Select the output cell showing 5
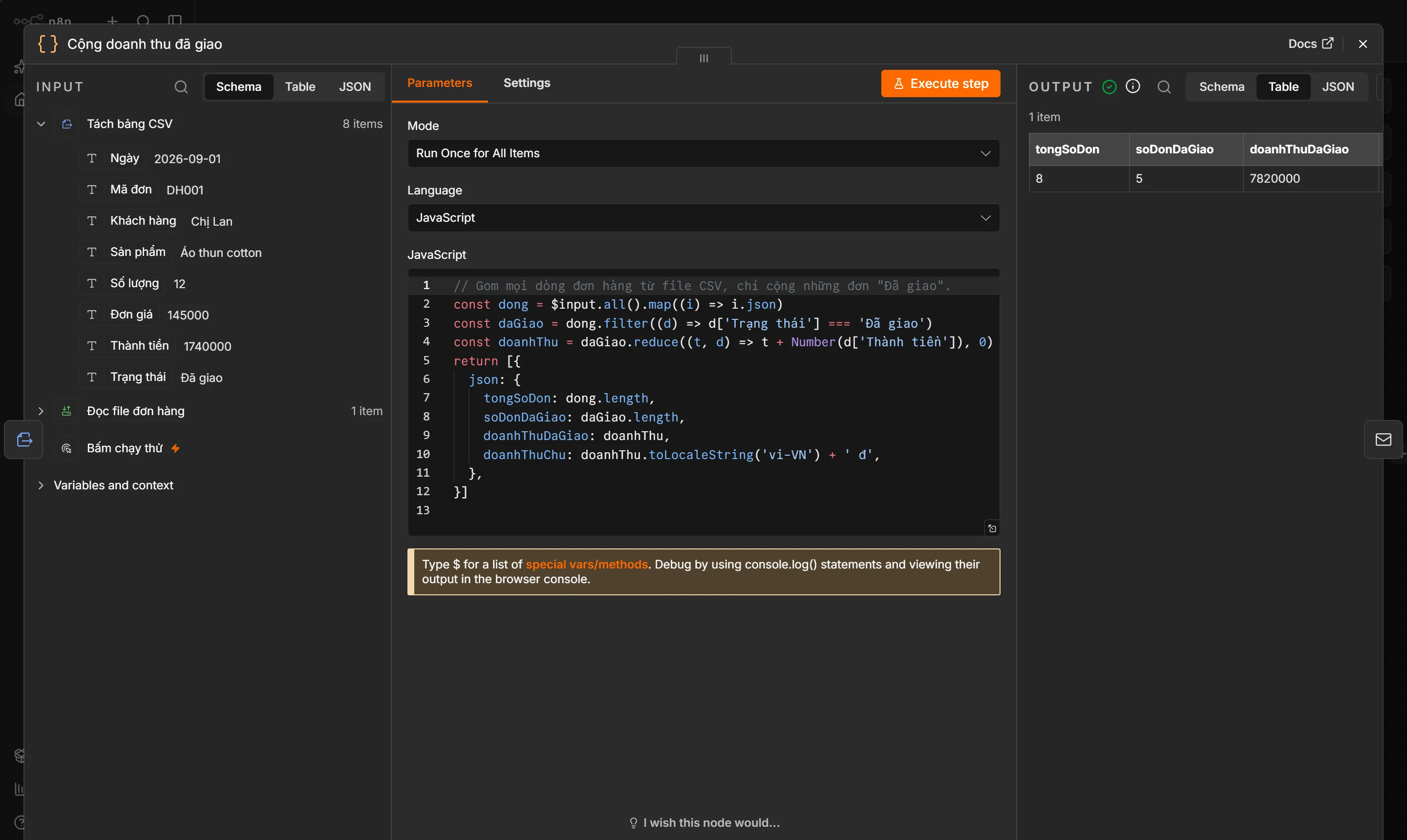 1186,178
